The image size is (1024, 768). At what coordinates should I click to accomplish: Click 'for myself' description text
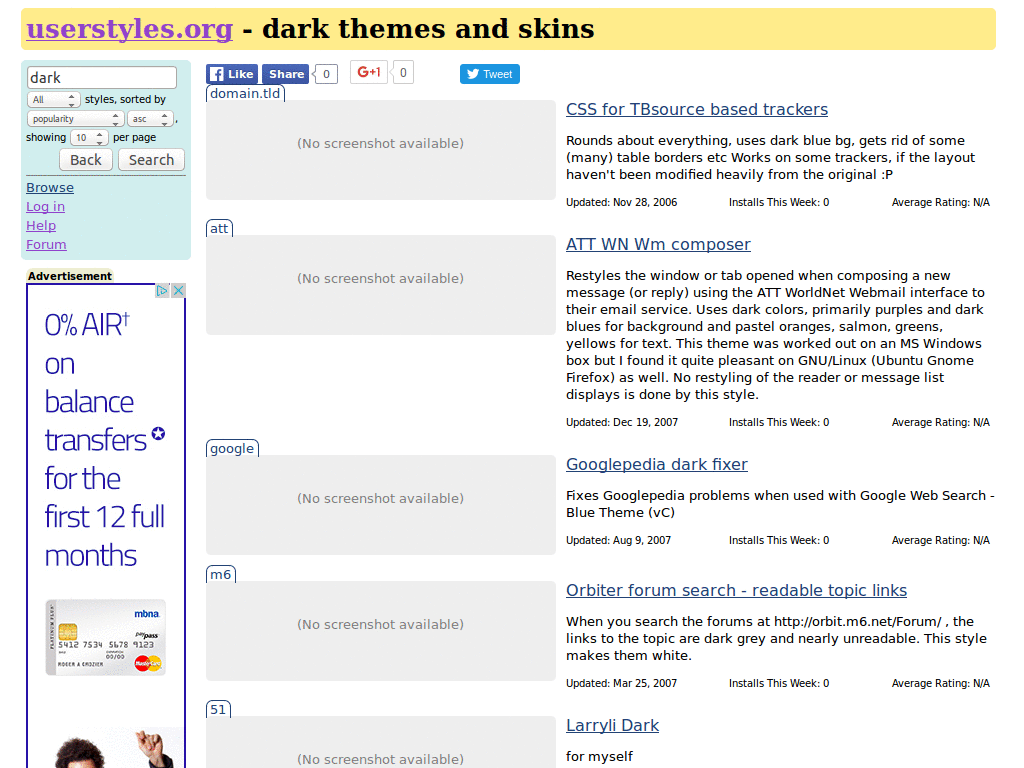click(x=599, y=756)
